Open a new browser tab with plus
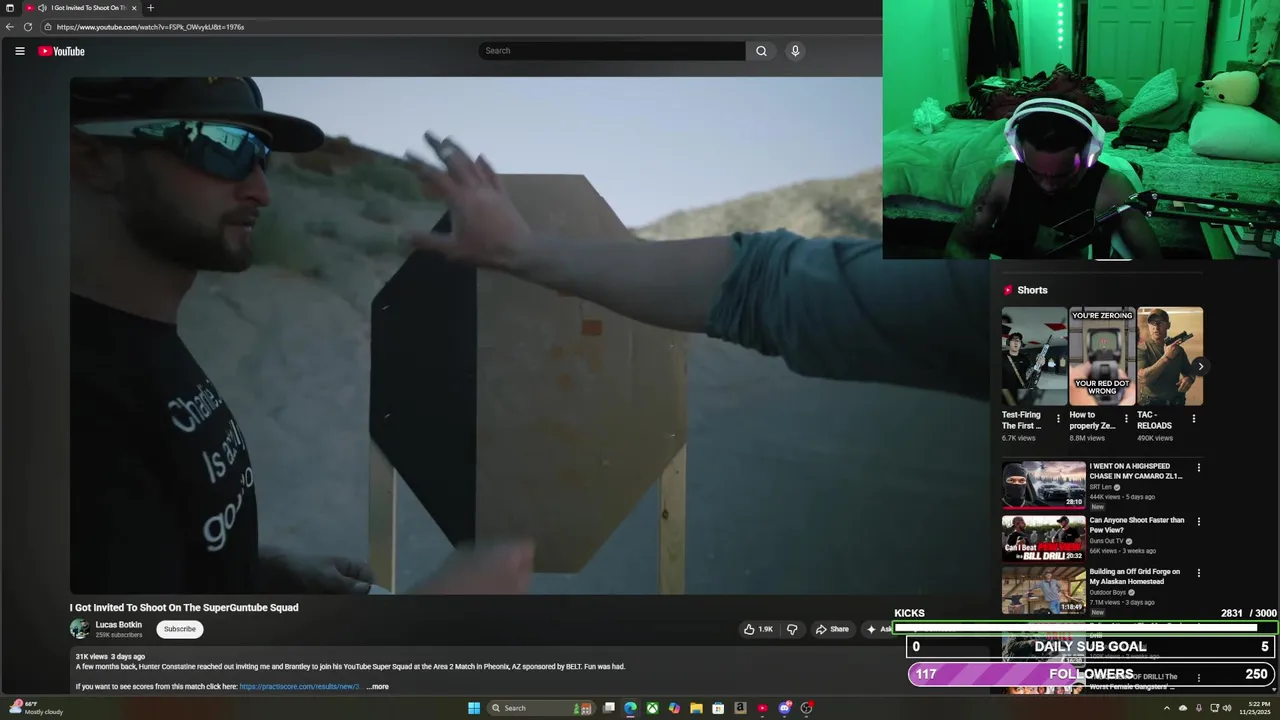 coord(150,8)
